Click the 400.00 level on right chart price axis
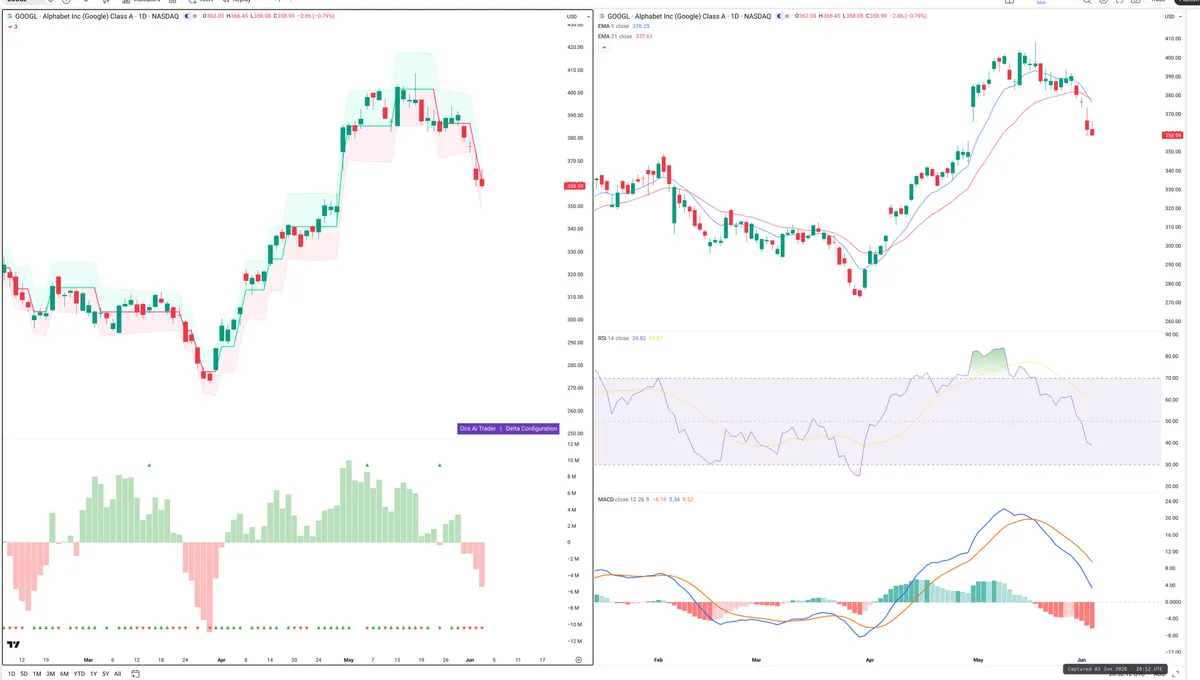Viewport: 1200px width, 680px height. [x=1173, y=58]
